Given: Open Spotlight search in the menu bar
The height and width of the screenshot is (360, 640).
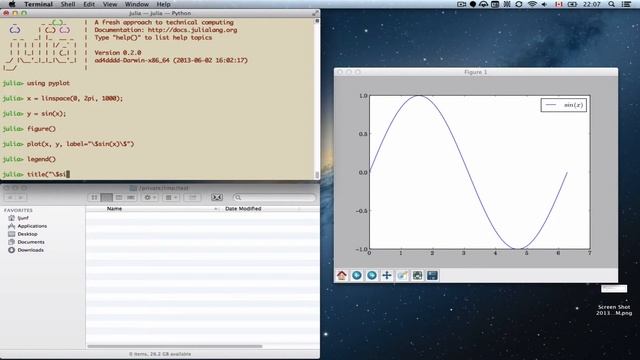Looking at the screenshot, I should (x=611, y=4).
